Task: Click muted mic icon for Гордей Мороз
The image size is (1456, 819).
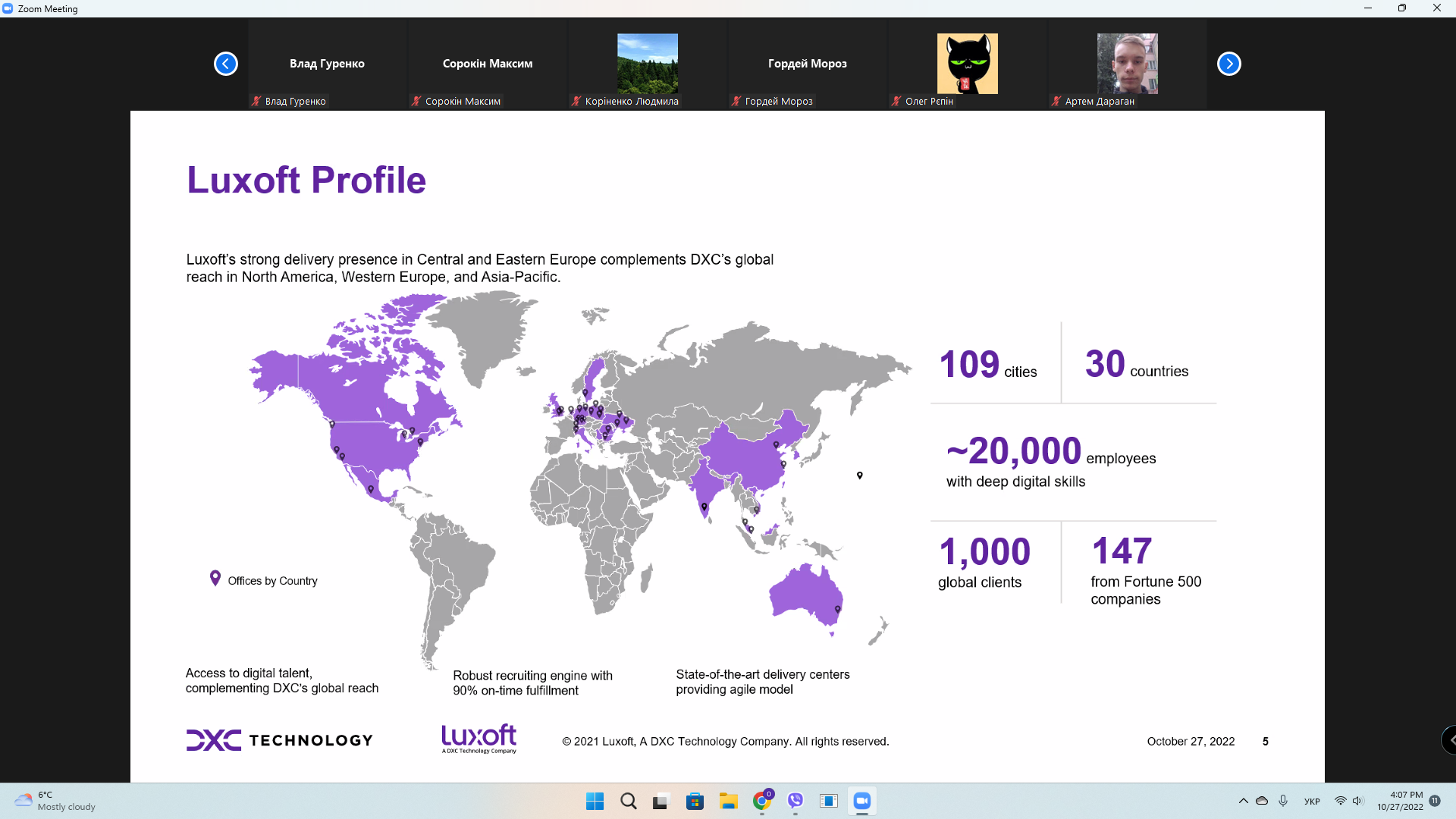Action: (x=736, y=101)
